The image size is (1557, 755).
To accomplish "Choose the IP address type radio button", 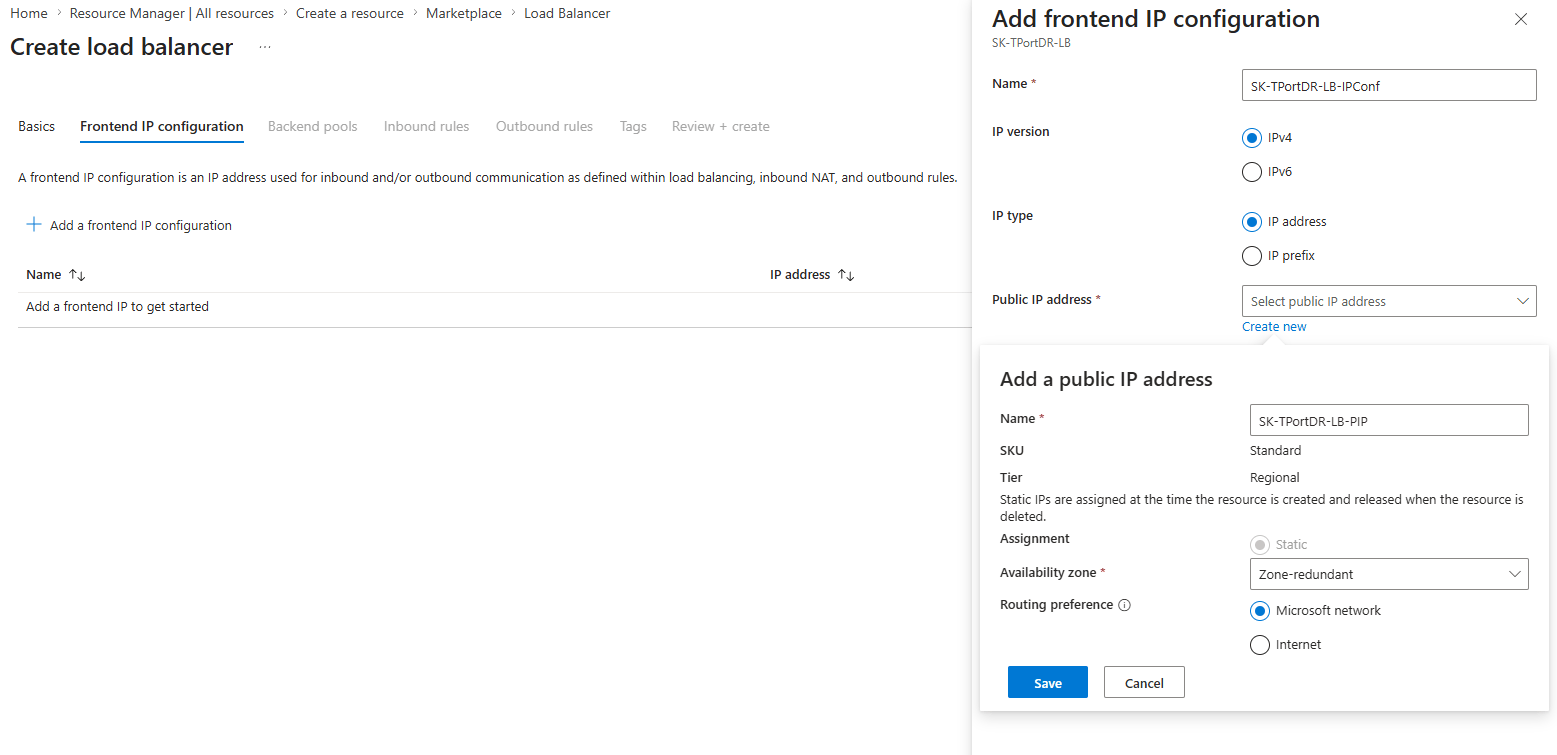I will [x=1252, y=222].
